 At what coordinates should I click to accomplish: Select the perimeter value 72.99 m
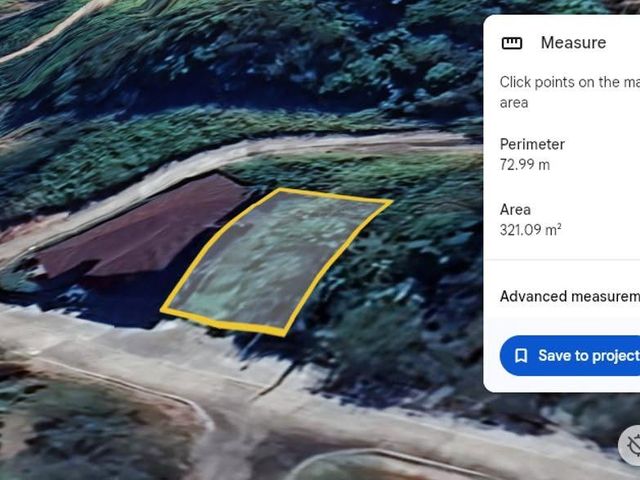[525, 164]
